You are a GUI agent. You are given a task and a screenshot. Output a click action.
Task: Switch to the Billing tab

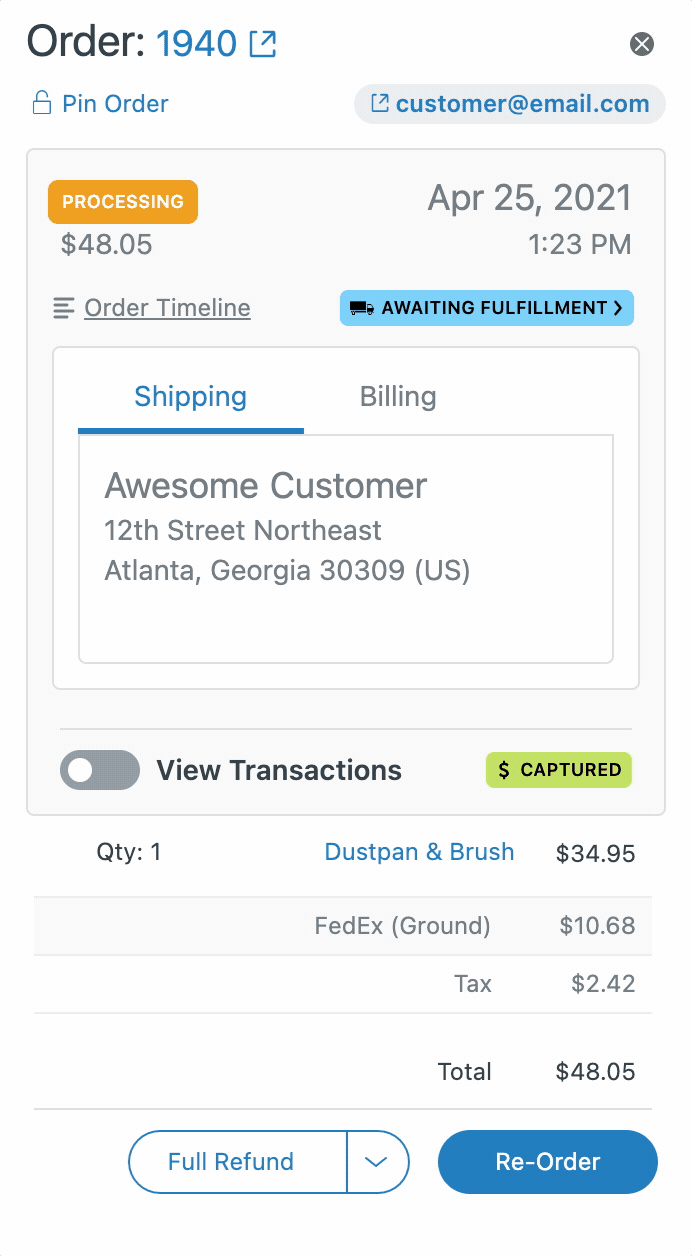(398, 396)
